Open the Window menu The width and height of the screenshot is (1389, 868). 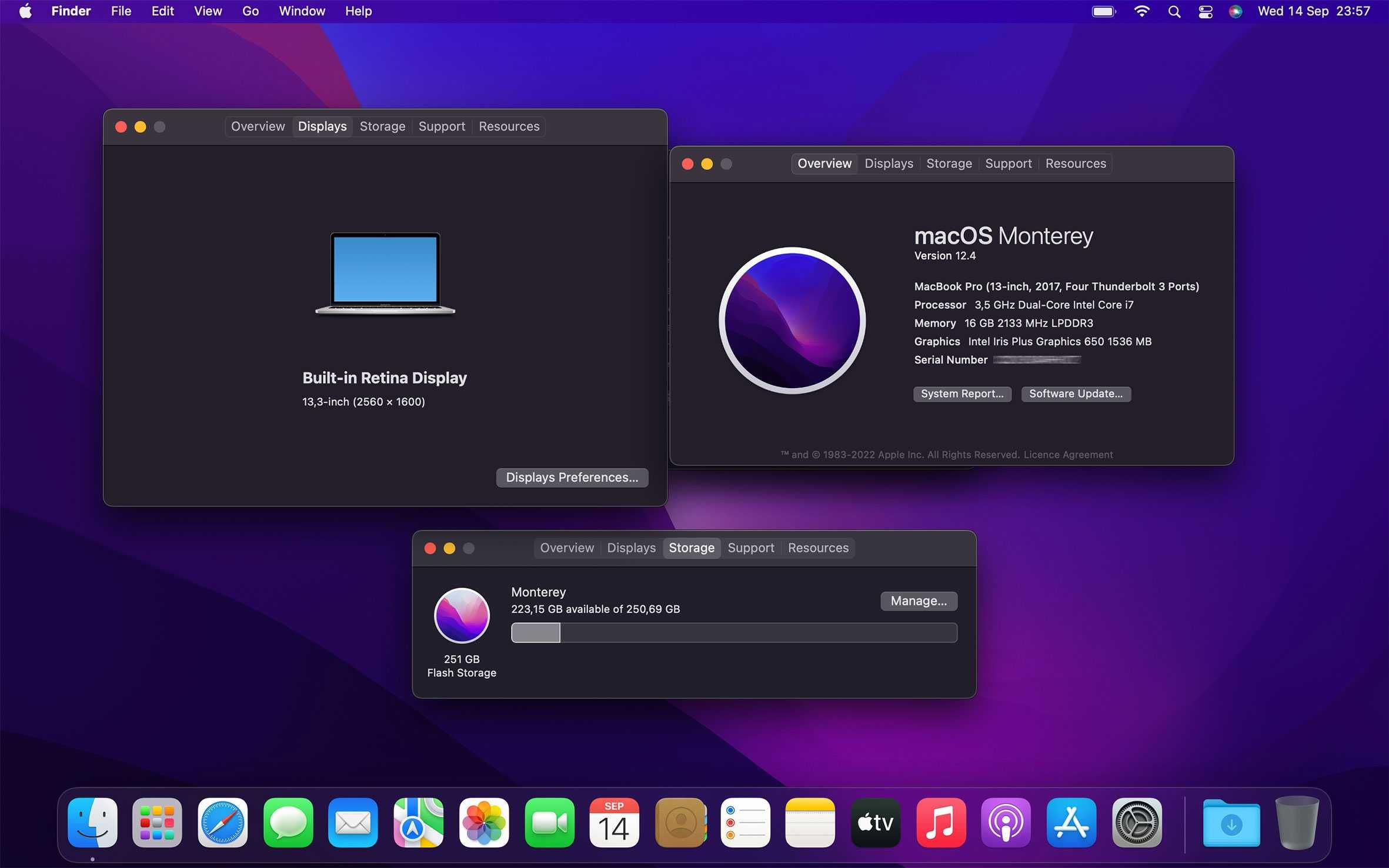[x=302, y=11]
